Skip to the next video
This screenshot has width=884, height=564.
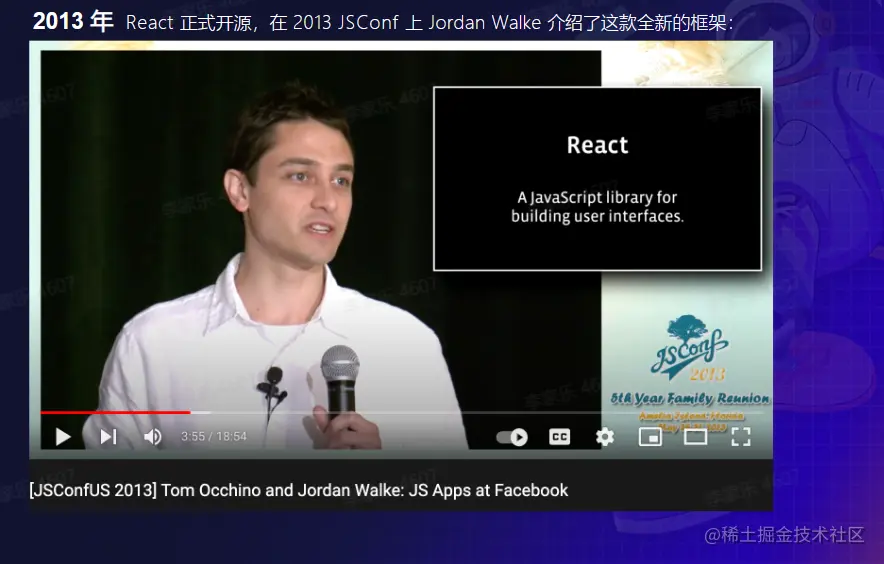108,437
